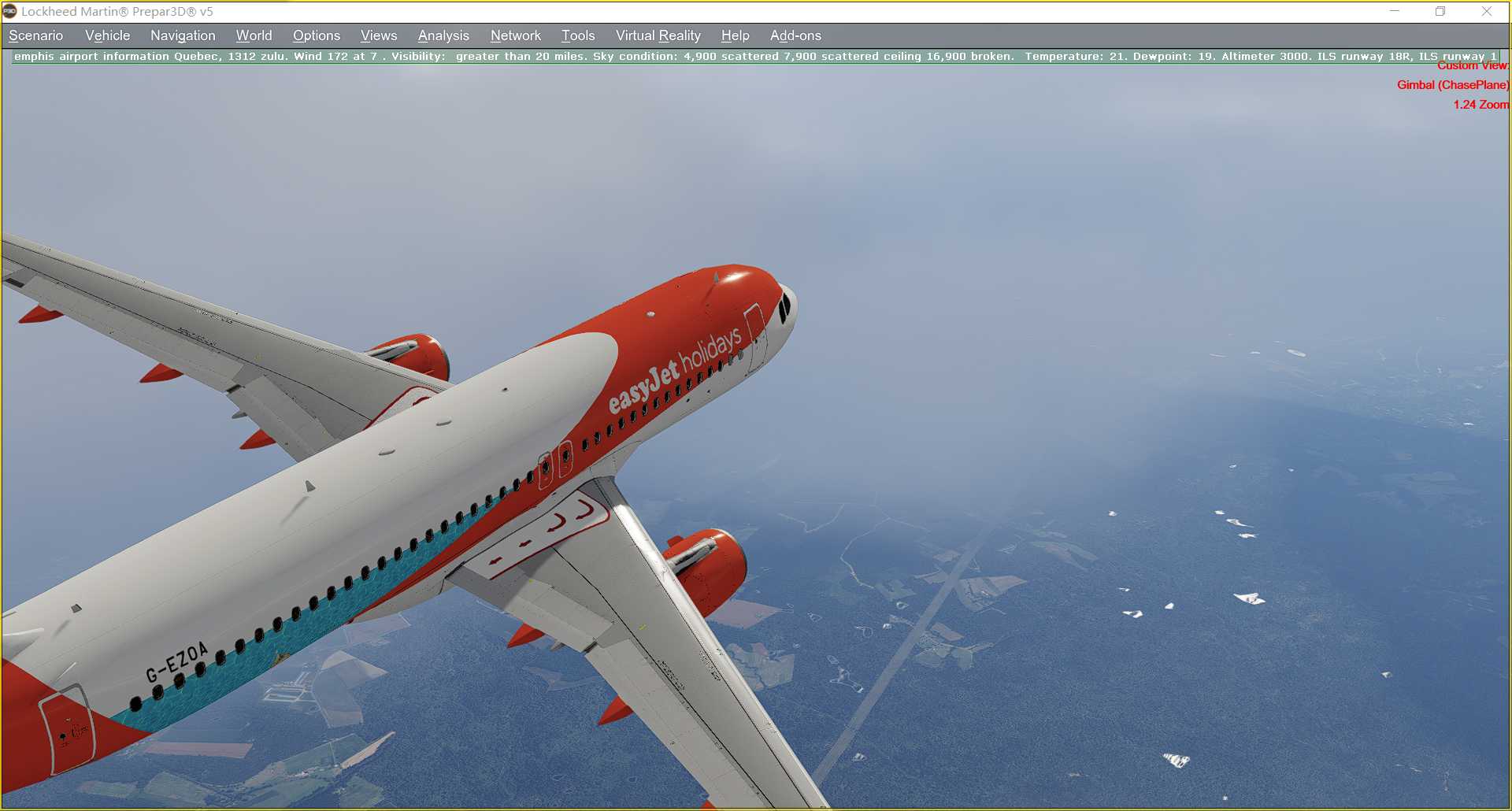1512x811 pixels.
Task: Open the Network menu
Action: click(x=516, y=35)
